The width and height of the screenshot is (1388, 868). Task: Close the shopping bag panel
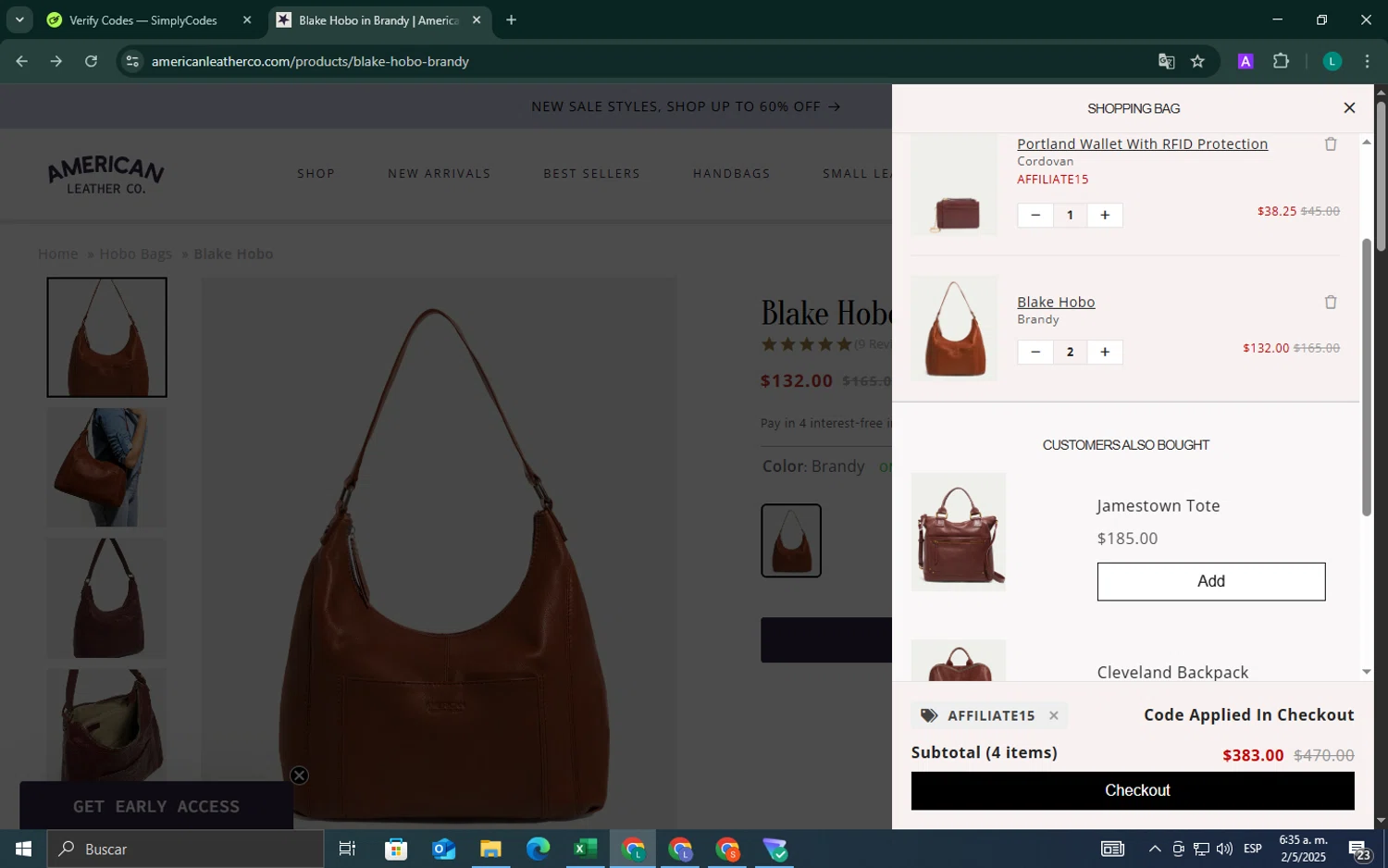pyautogui.click(x=1349, y=108)
